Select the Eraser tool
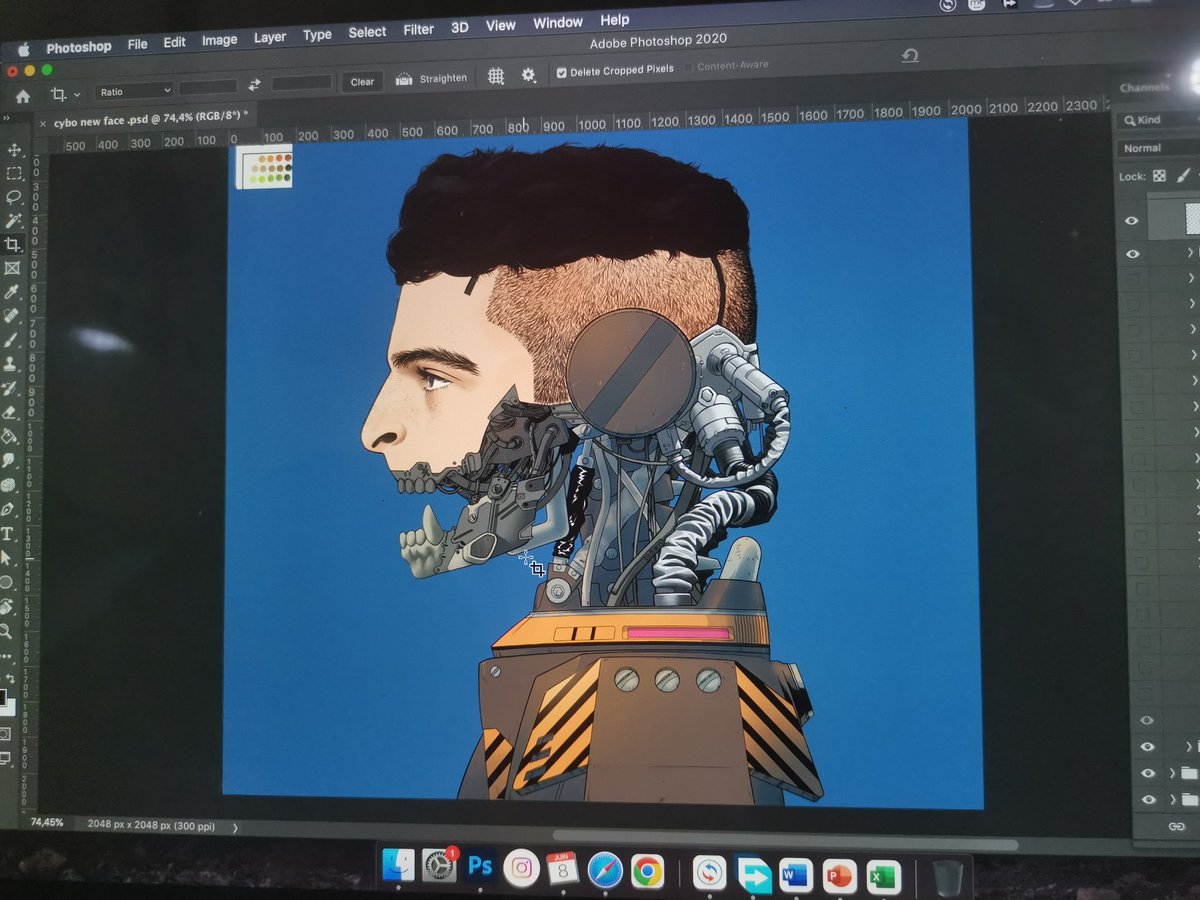The width and height of the screenshot is (1200, 900). [x=10, y=412]
